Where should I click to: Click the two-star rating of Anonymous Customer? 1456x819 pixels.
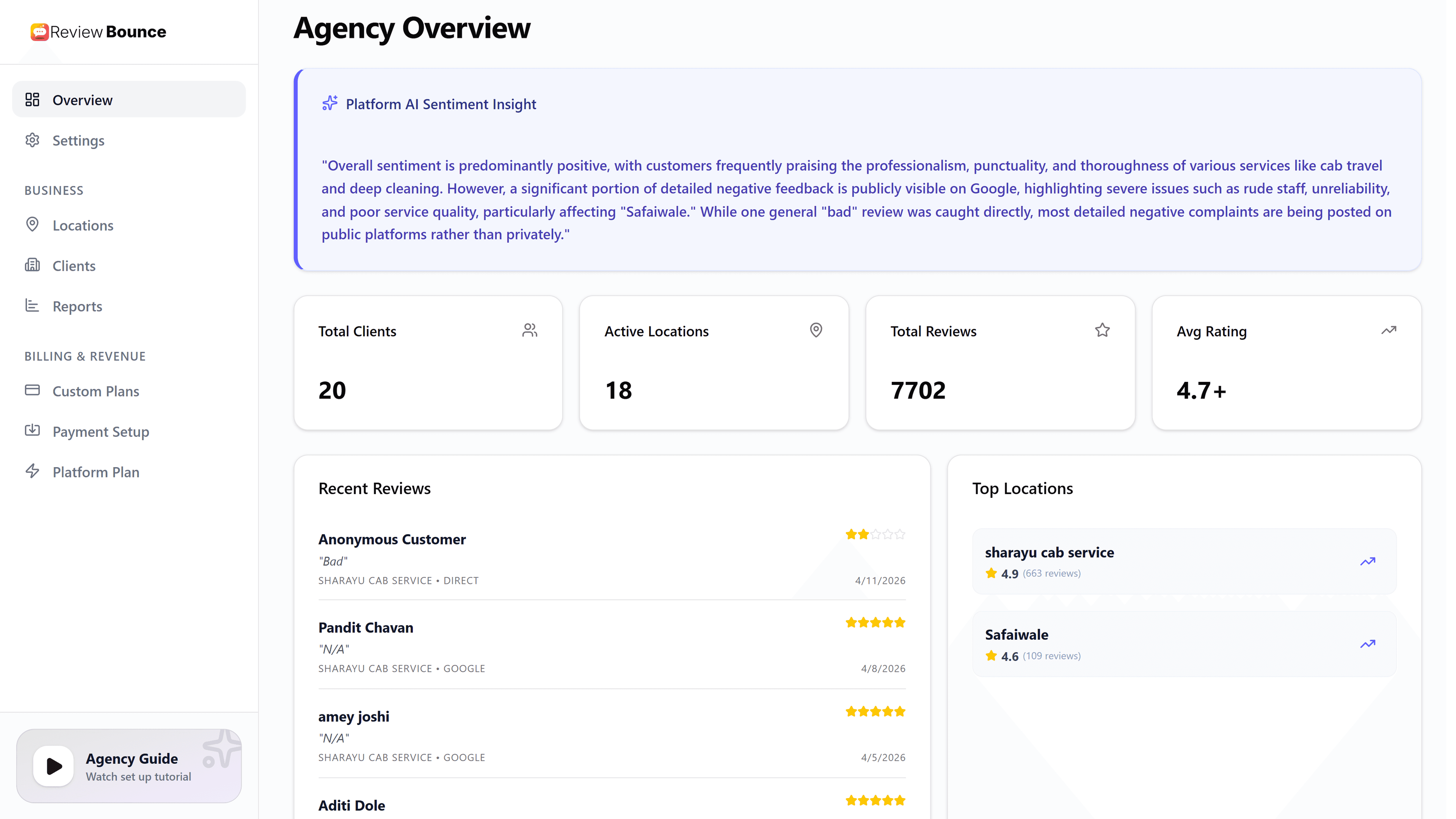(x=875, y=534)
